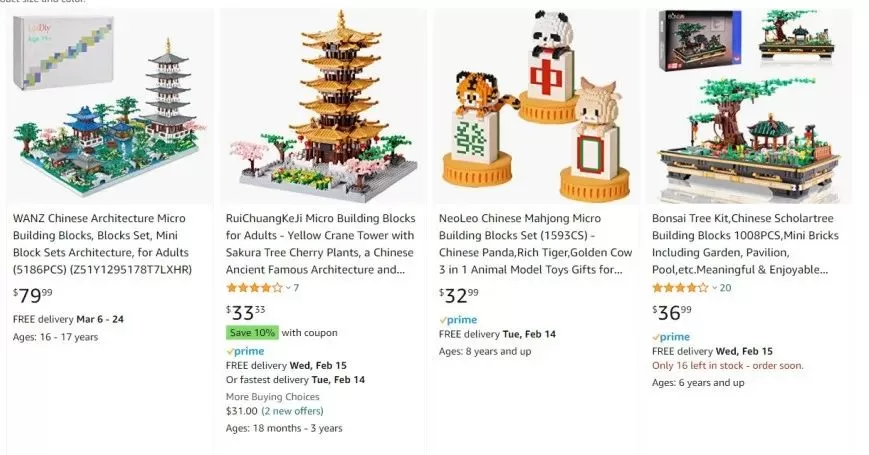The height and width of the screenshot is (455, 869).
Task: Click the $79.99 price of WANZ set
Action: (x=33, y=295)
